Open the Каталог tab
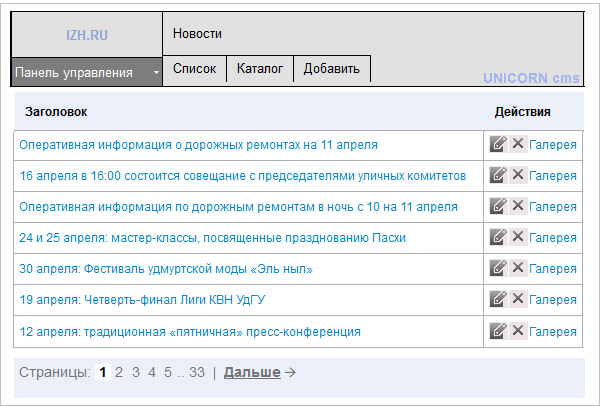 tap(260, 68)
